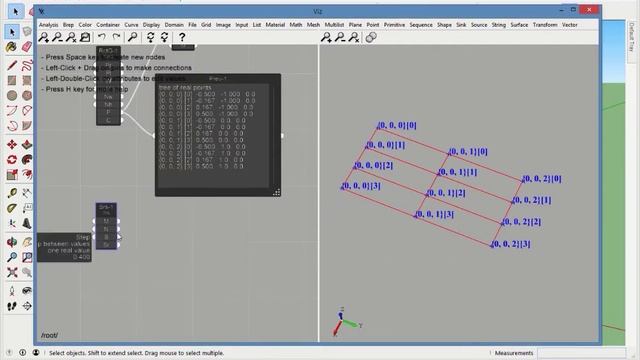Select SketchUp's Protractor tool
This screenshot has height=360, width=640.
tap(12, 208)
